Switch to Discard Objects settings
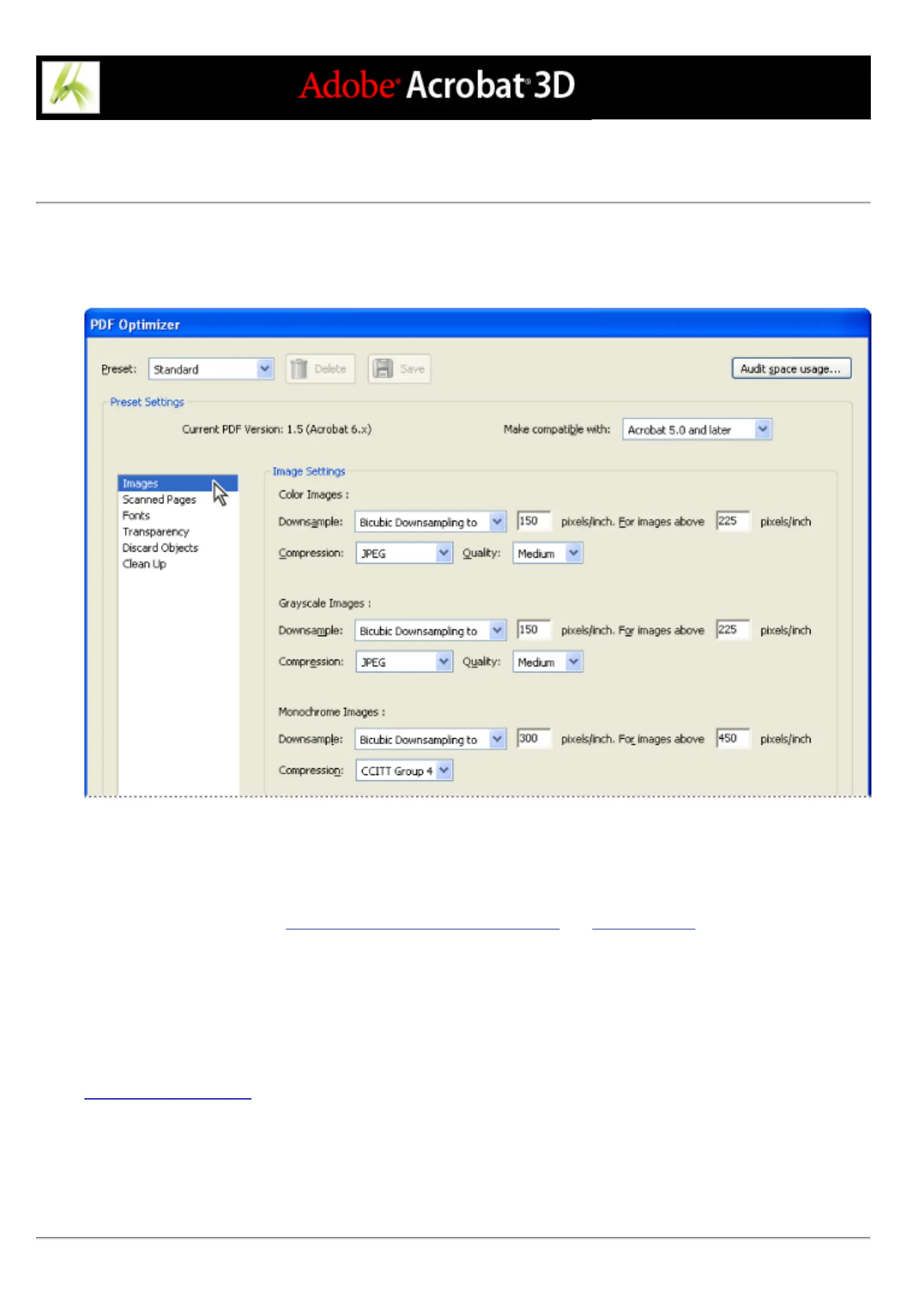Image resolution: width=907 pixels, height=1316 pixels. 160,548
